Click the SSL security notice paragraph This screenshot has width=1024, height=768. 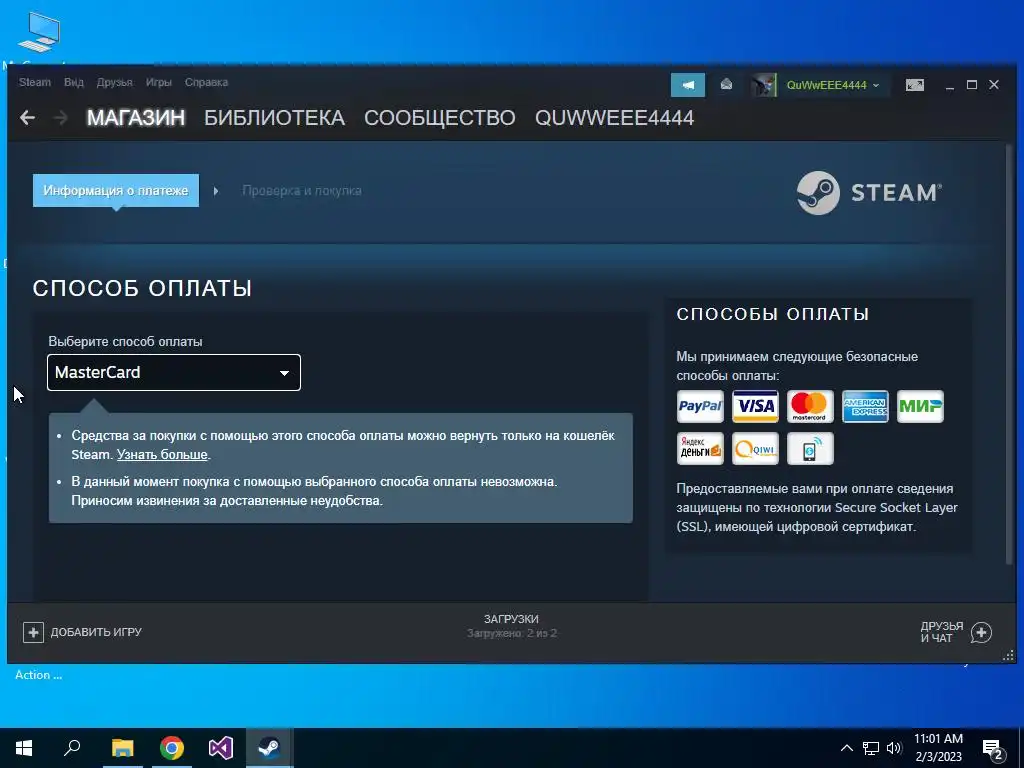point(817,507)
